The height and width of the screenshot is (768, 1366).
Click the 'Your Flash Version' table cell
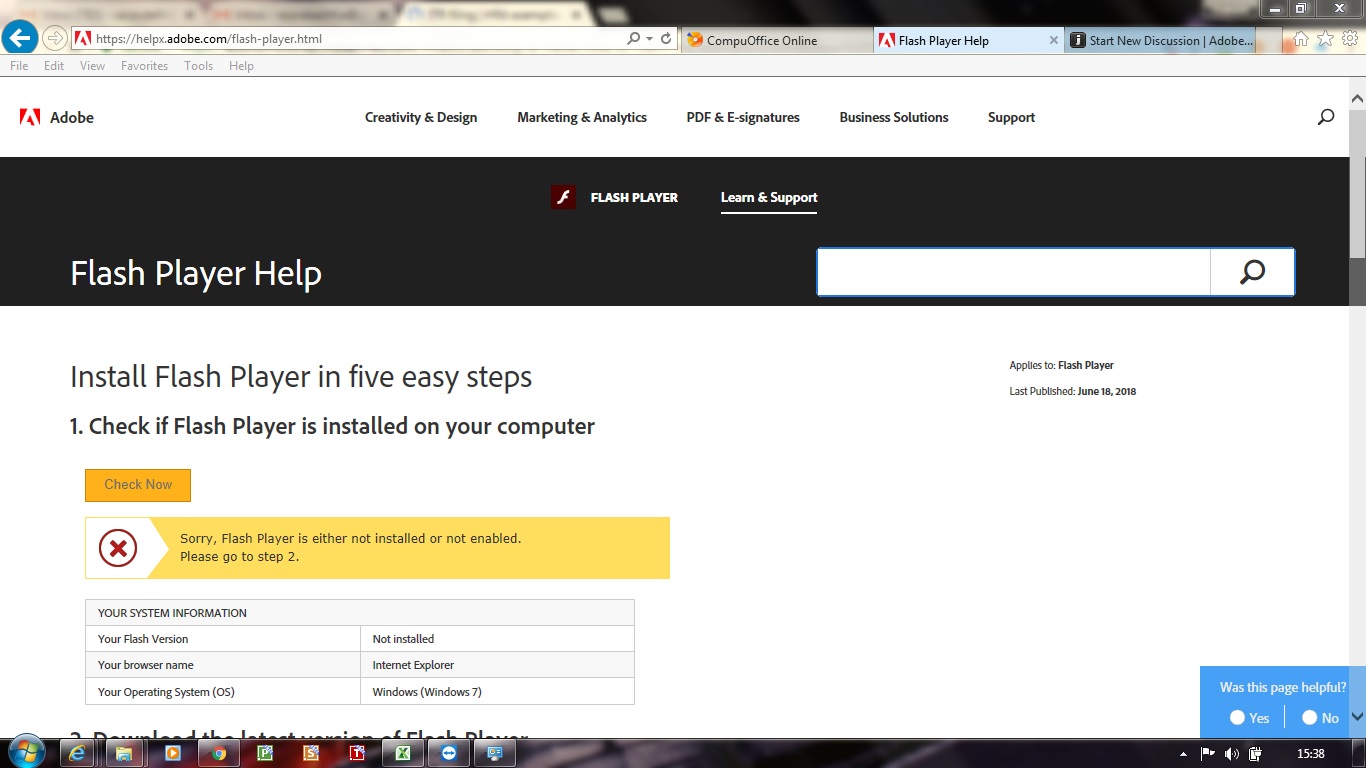pos(223,639)
